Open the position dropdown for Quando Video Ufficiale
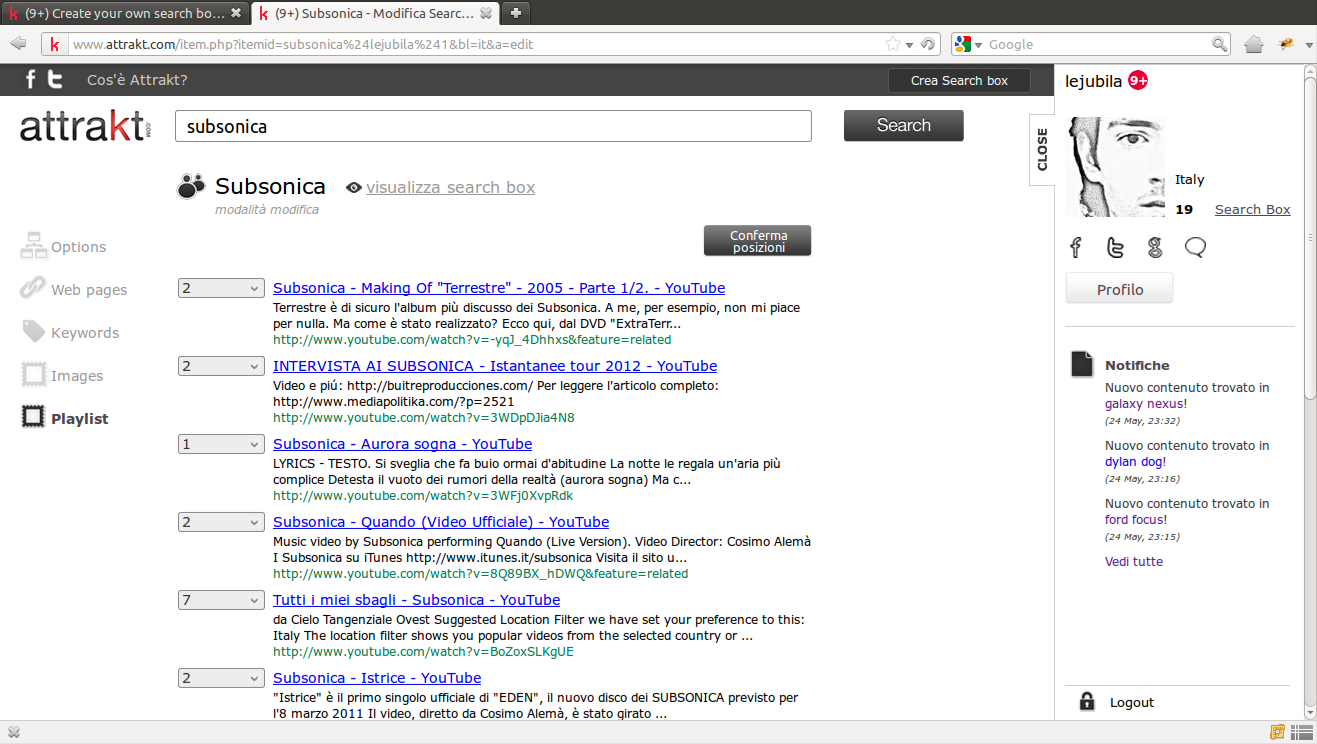 click(x=221, y=522)
